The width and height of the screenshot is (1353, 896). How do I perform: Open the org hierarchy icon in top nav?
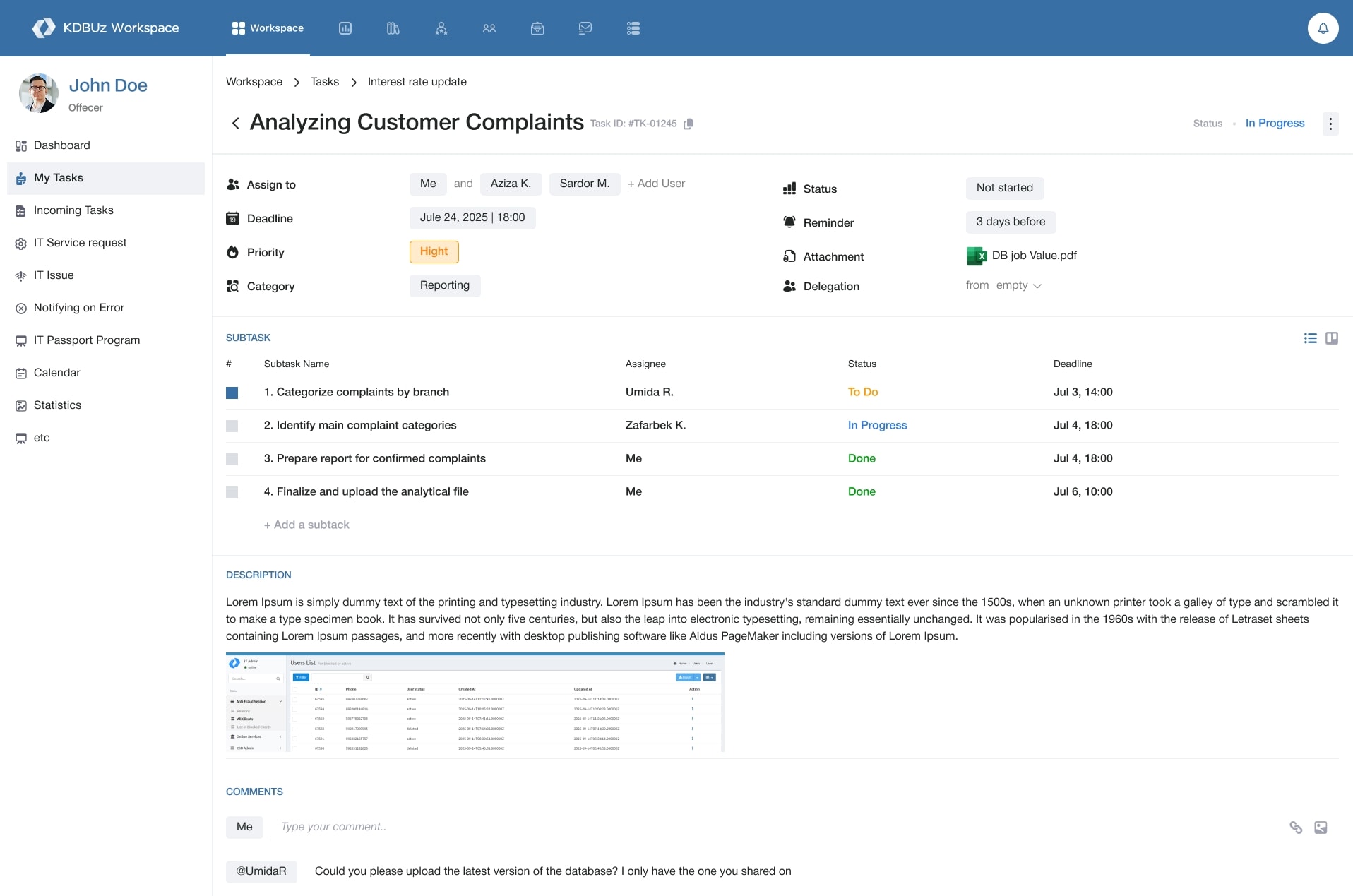tap(441, 28)
